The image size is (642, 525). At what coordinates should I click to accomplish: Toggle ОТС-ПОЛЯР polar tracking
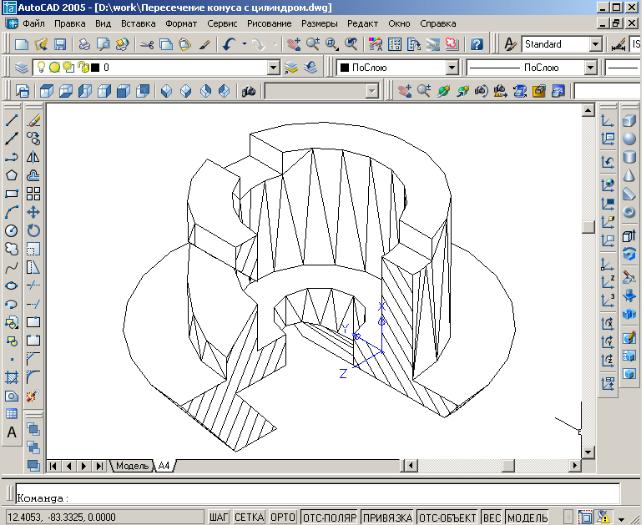tap(330, 517)
